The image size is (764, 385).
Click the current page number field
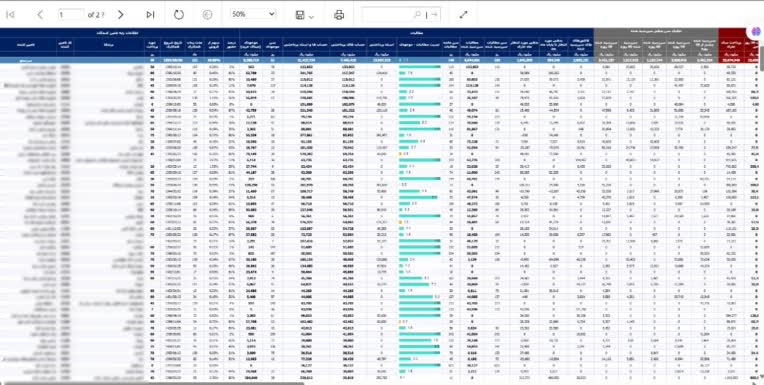coord(71,15)
